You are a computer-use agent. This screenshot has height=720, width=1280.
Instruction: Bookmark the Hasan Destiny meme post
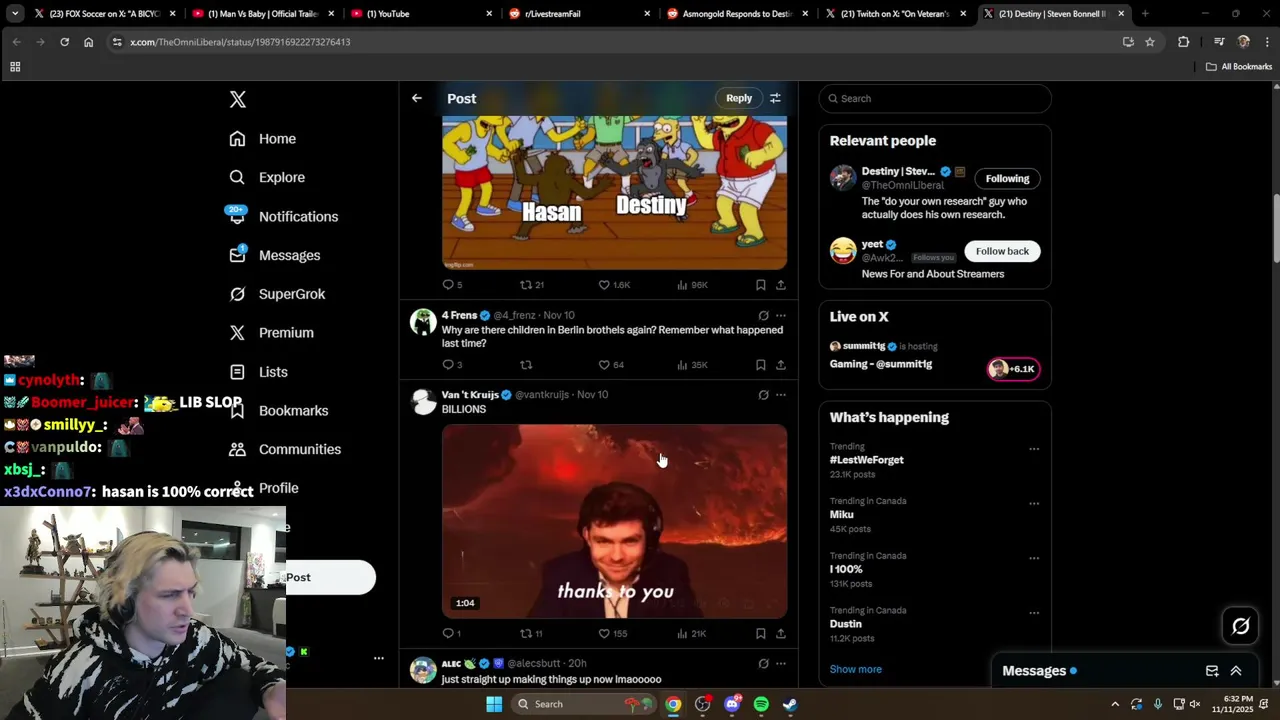(760, 285)
